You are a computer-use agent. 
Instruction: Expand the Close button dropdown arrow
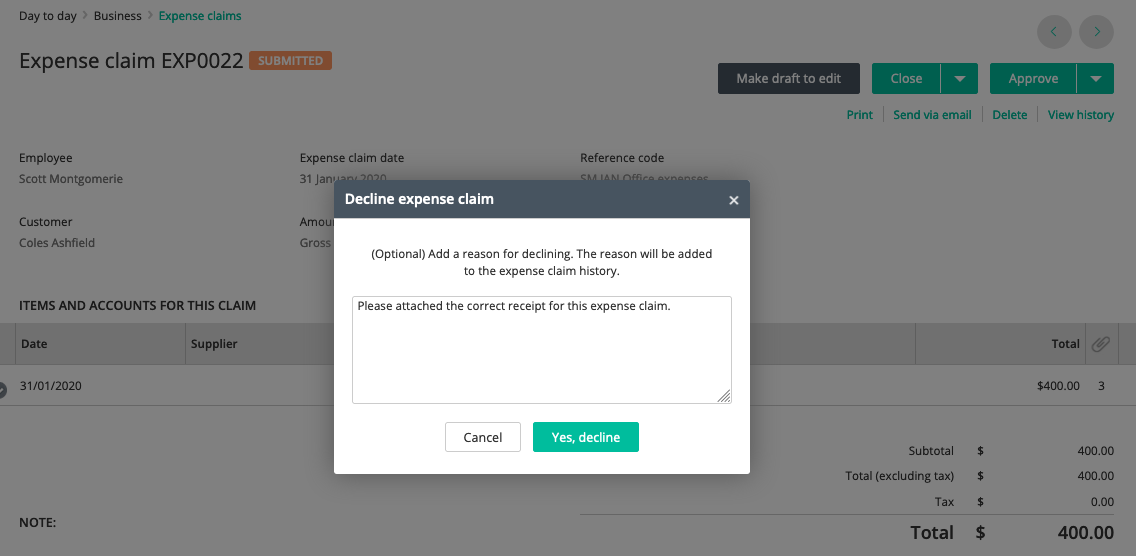960,78
